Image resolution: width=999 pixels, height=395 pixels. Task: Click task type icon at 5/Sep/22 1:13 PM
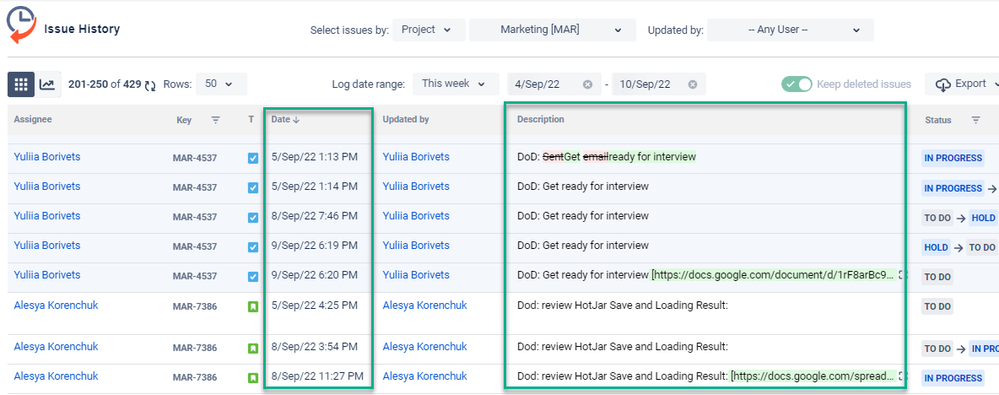pyautogui.click(x=253, y=158)
